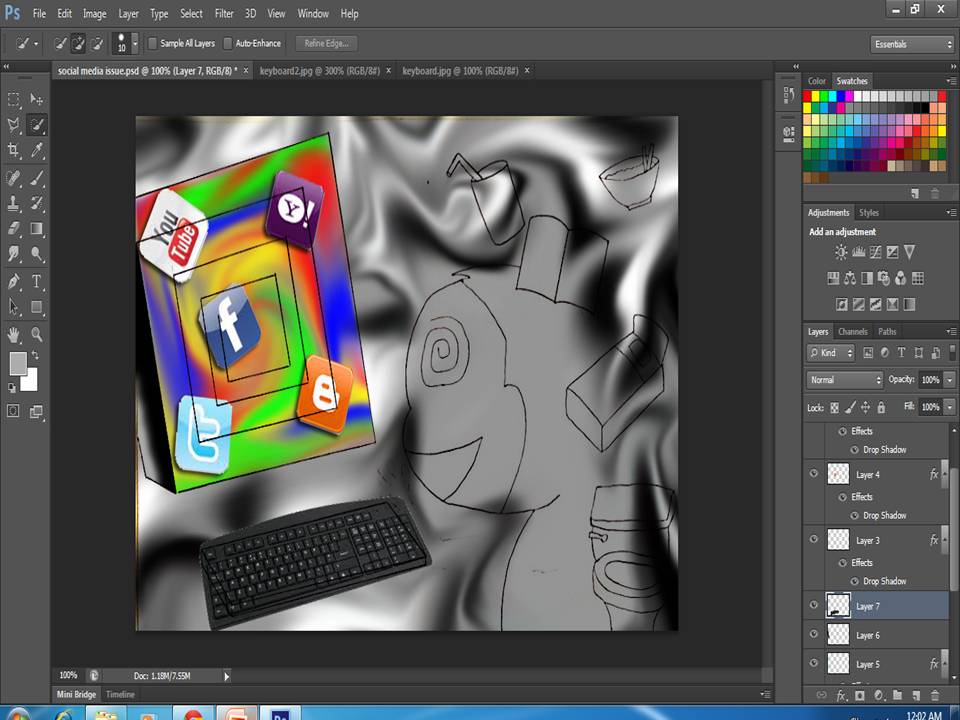This screenshot has width=960, height=720.
Task: Select the Rectangle shape tool
Action: (x=37, y=307)
